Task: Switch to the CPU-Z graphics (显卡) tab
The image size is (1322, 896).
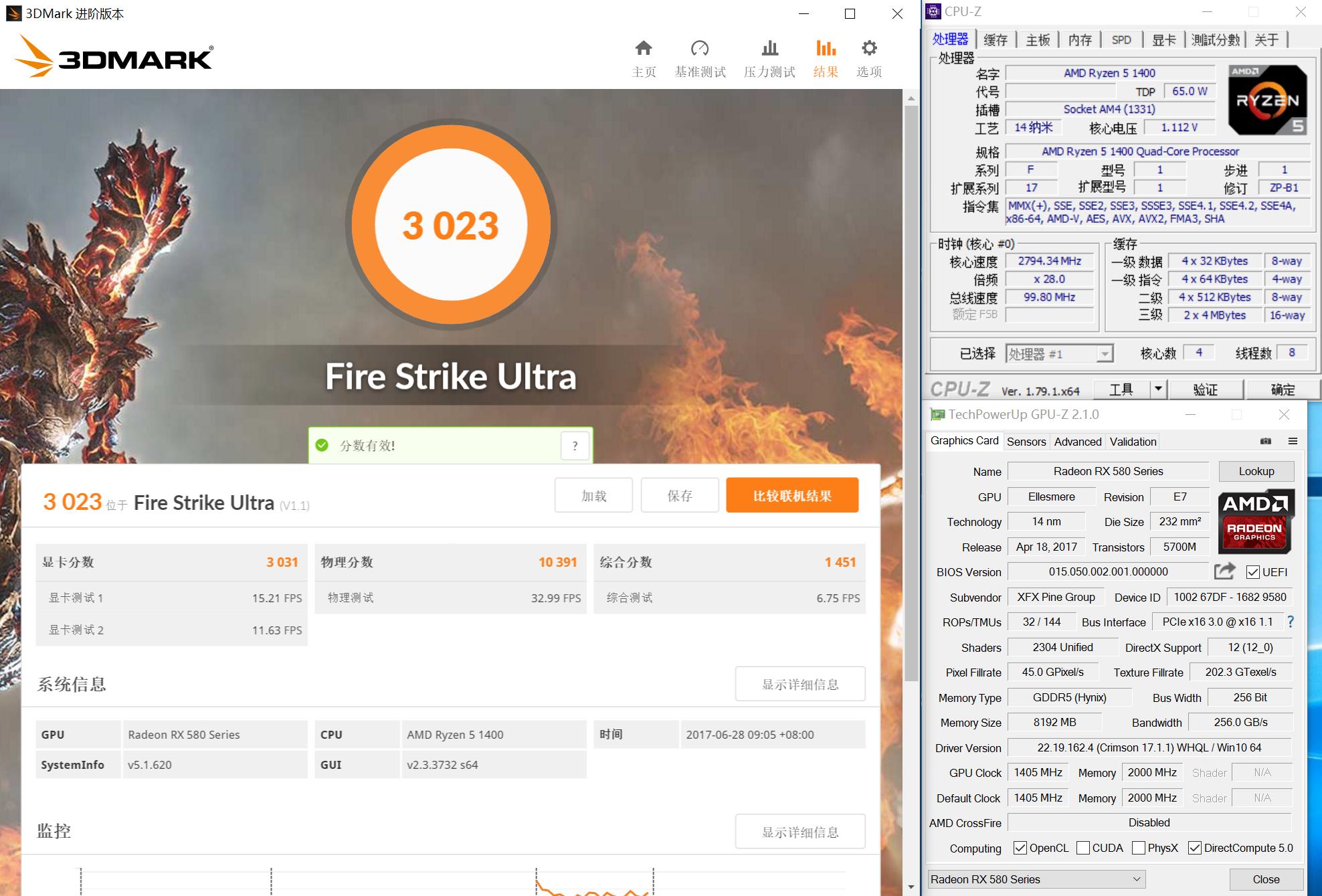Action: coord(1164,40)
